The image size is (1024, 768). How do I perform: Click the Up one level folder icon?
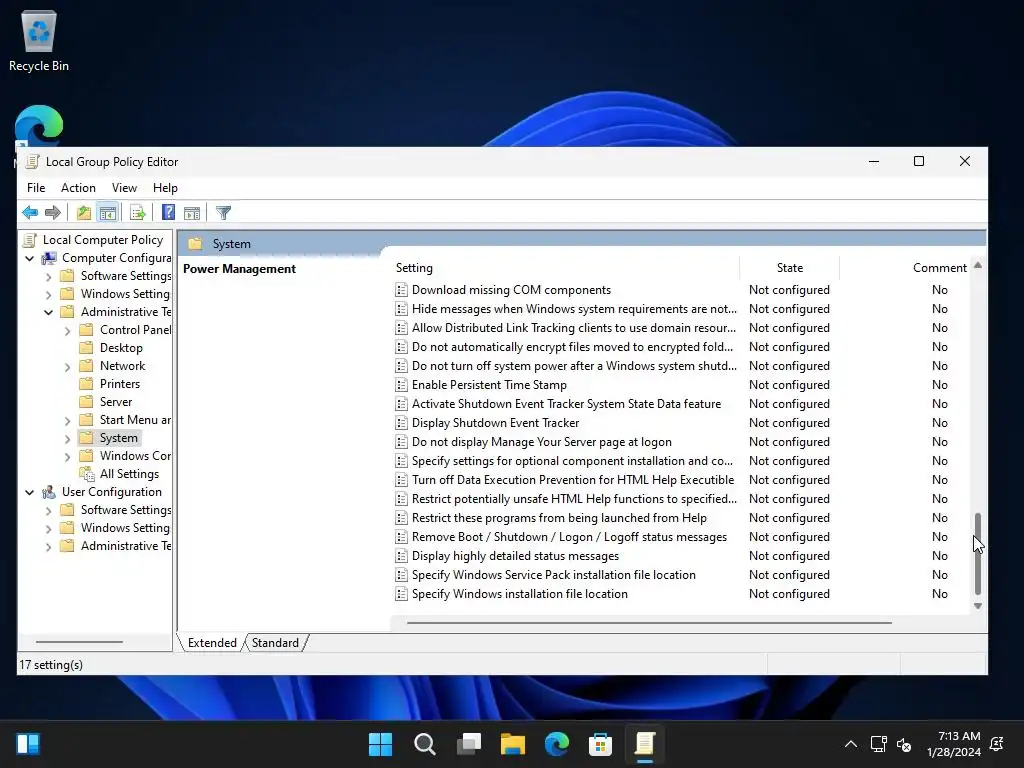tap(84, 212)
